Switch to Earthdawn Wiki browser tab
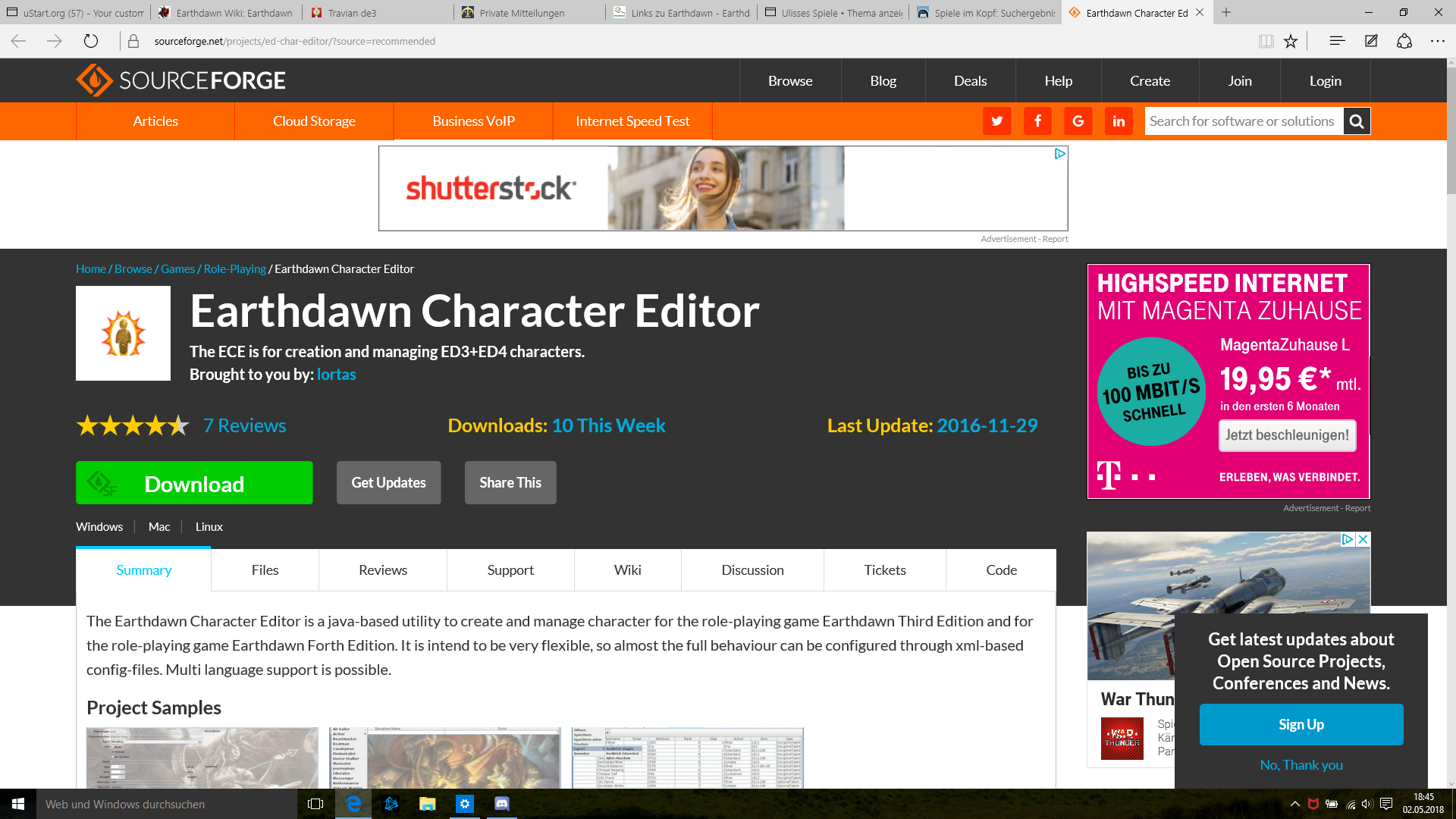 [x=226, y=12]
